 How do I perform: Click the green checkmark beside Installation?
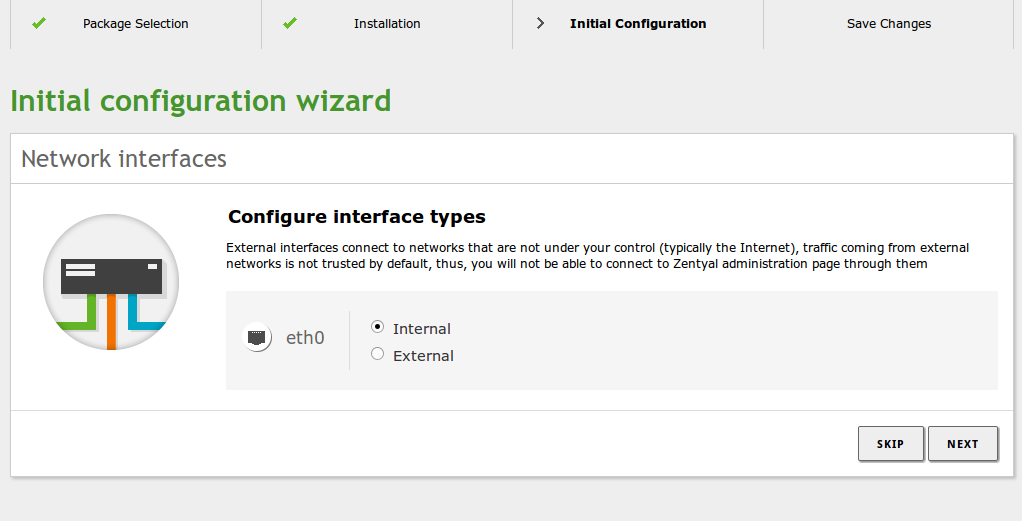click(290, 23)
